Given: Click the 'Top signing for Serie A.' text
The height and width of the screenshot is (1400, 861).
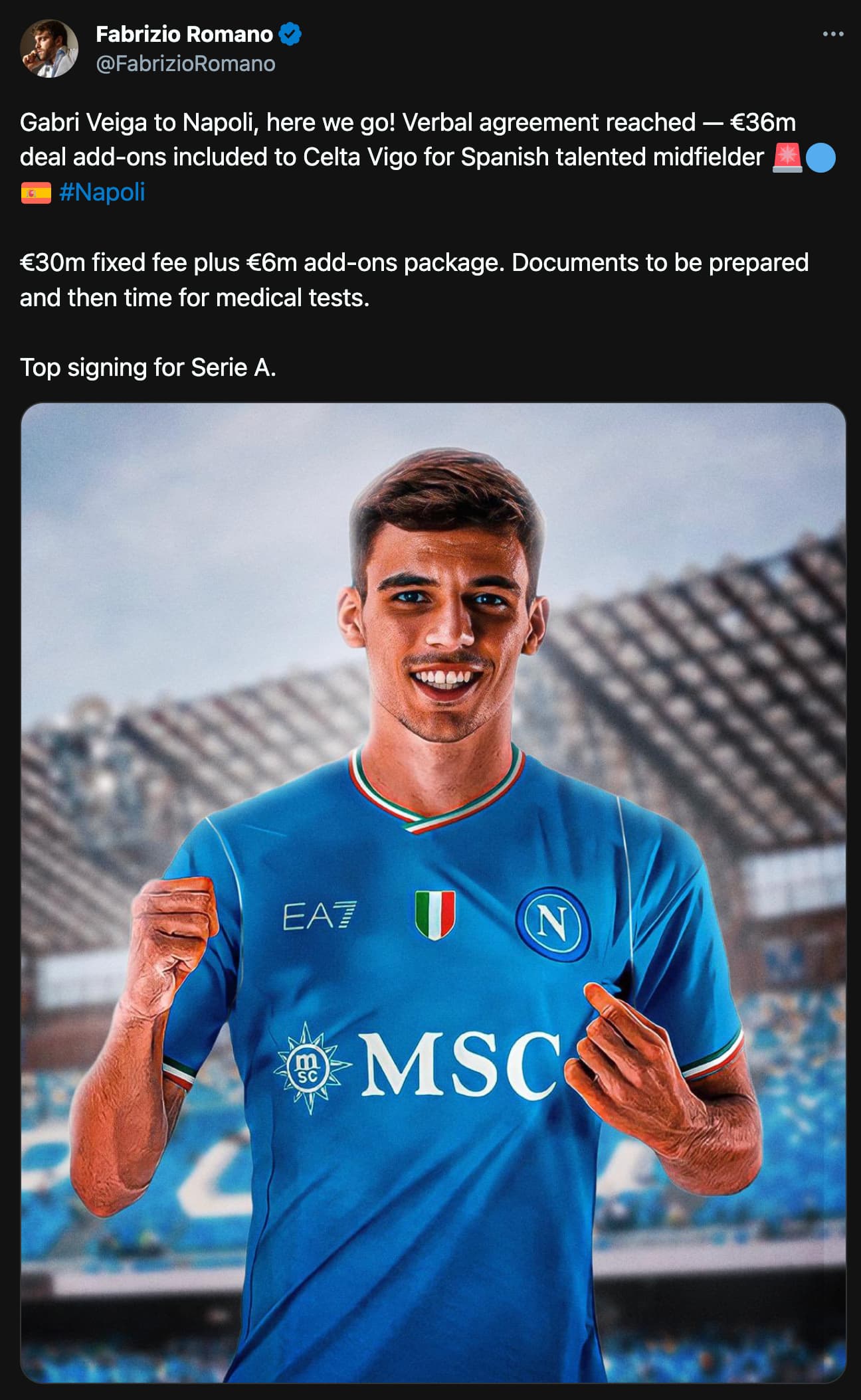Looking at the screenshot, I should [147, 367].
